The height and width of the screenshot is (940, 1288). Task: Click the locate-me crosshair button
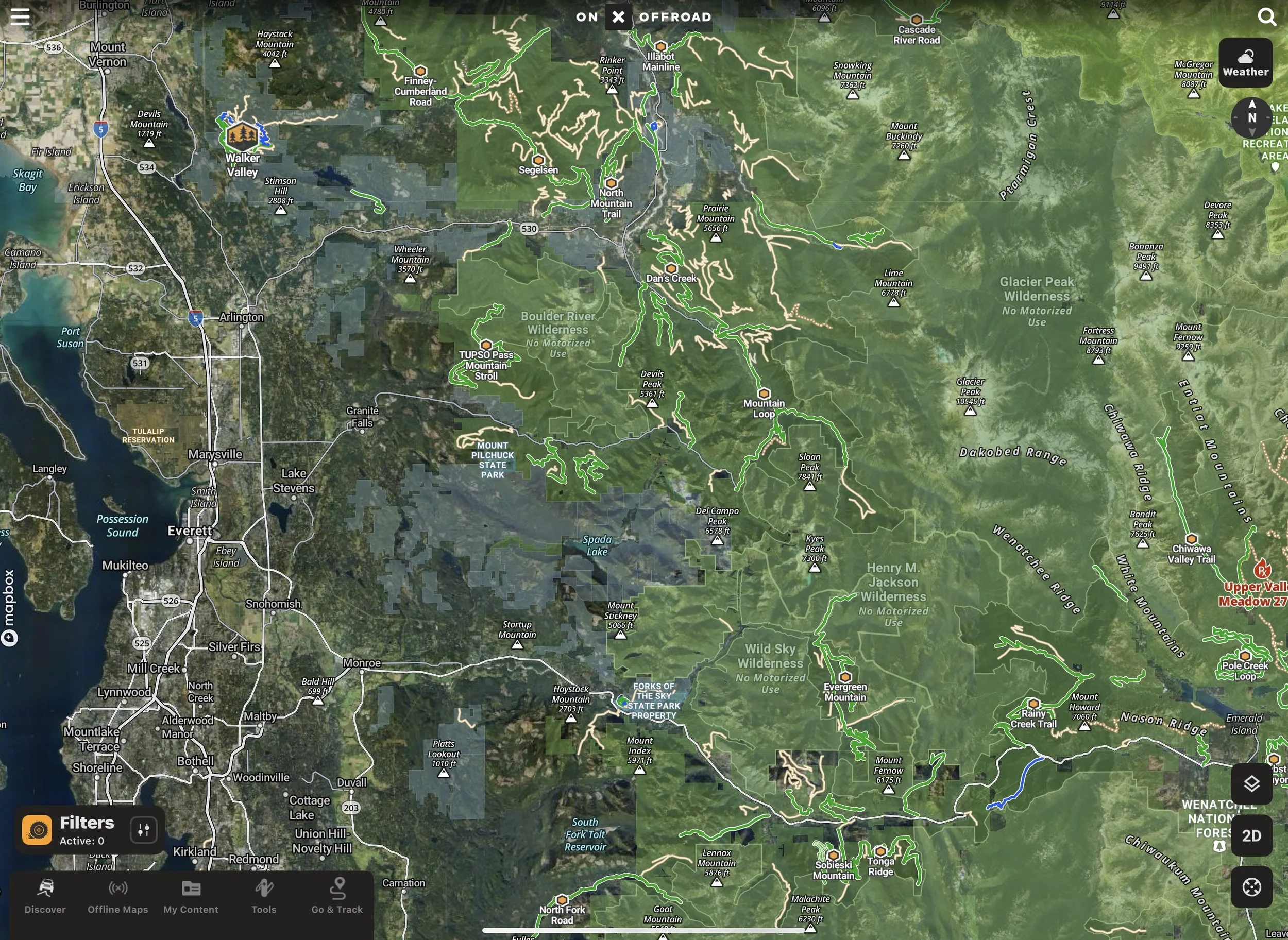click(1251, 887)
